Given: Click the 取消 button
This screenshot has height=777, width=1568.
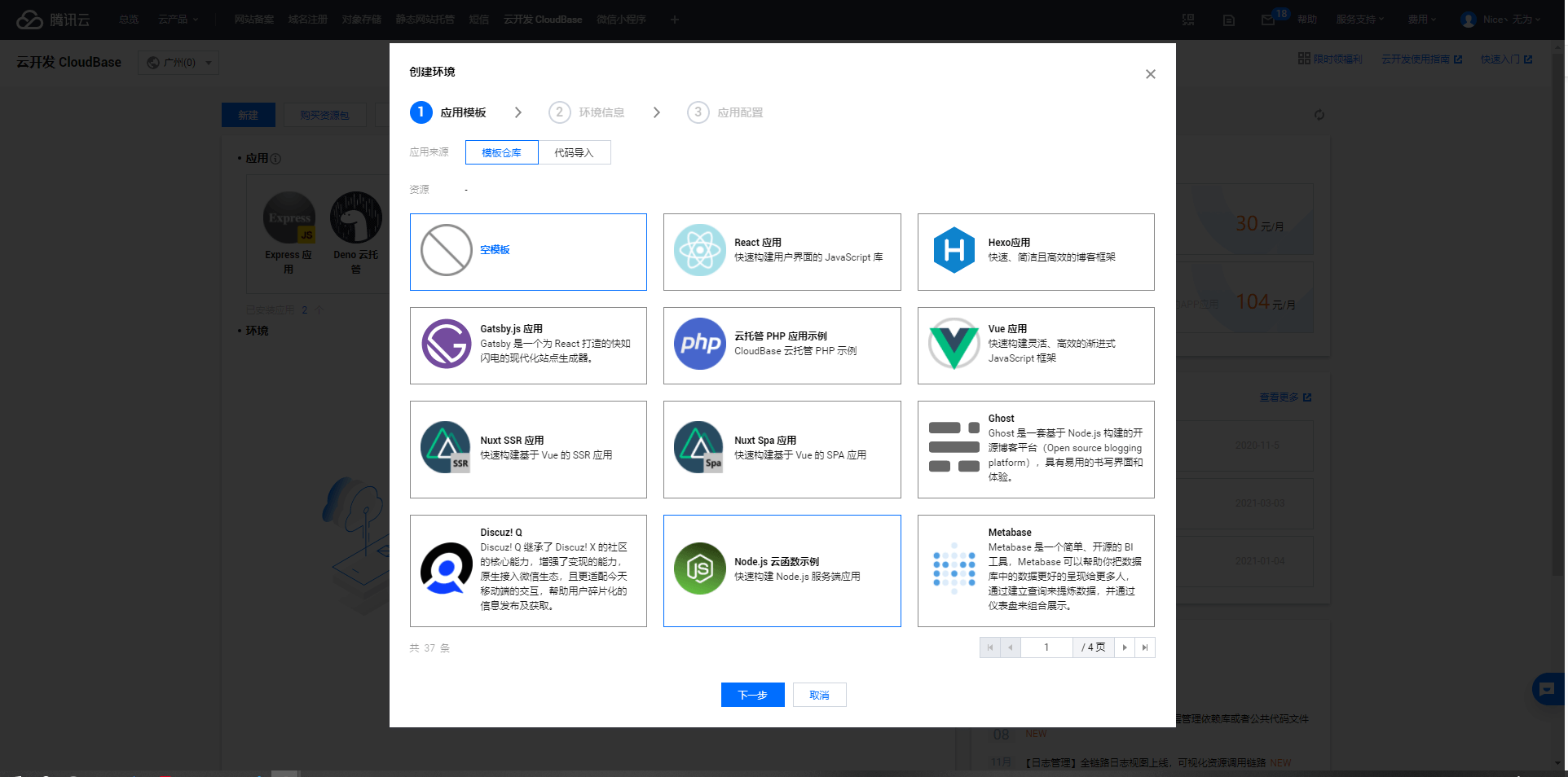Looking at the screenshot, I should click(x=819, y=695).
